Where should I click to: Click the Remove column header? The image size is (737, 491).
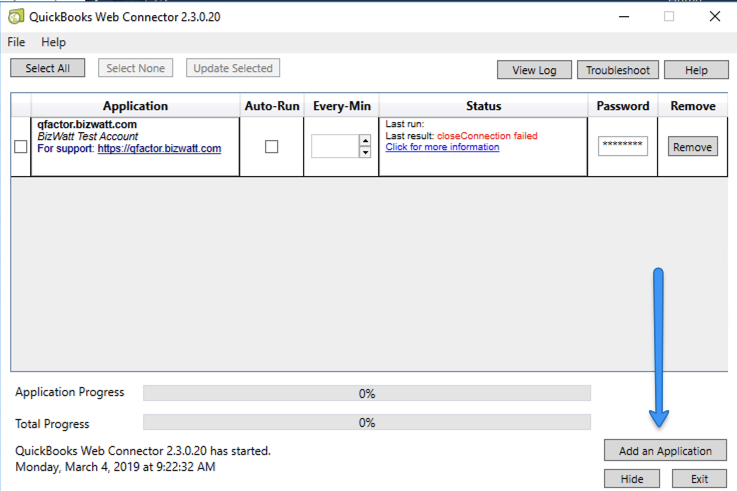[693, 106]
